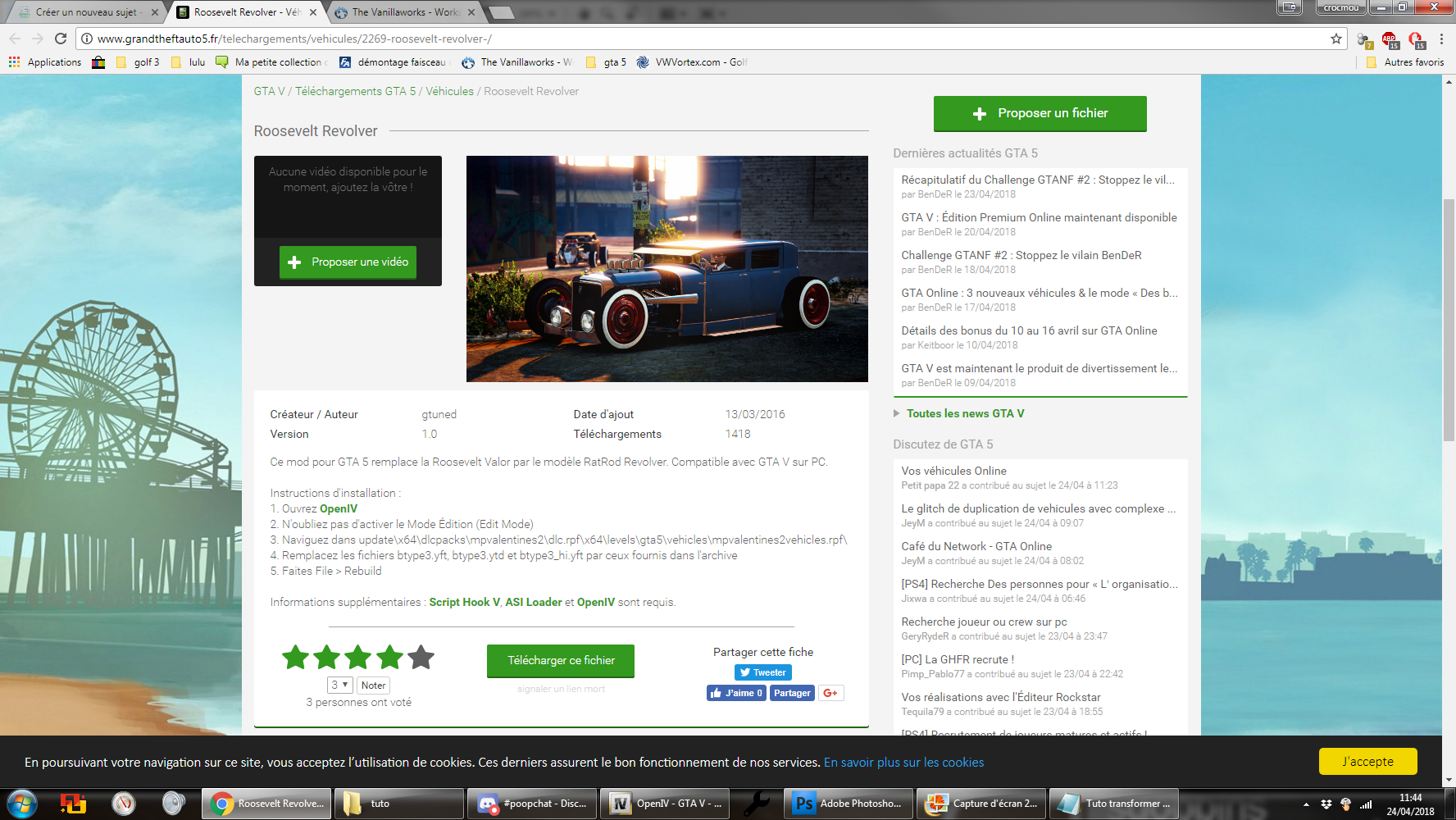Open forum topic '[PC] La GHFR recrute !'
The width and height of the screenshot is (1456, 820).
coord(958,659)
